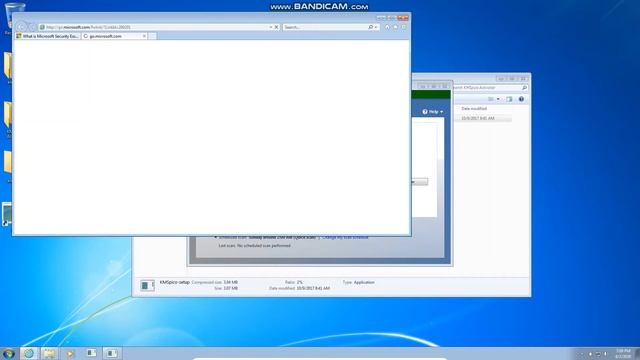The image size is (640, 360).
Task: Click Change your view icon in Explorer
Action: [491, 99]
